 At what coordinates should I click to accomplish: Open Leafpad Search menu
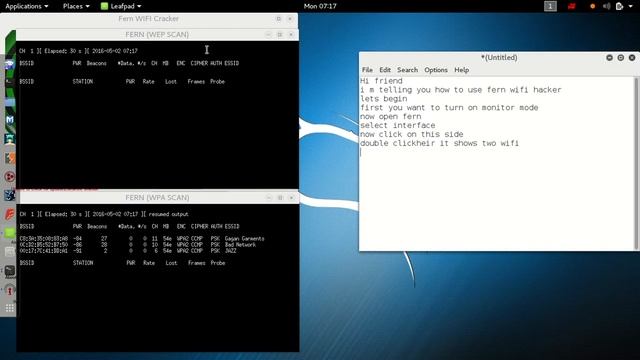point(407,70)
